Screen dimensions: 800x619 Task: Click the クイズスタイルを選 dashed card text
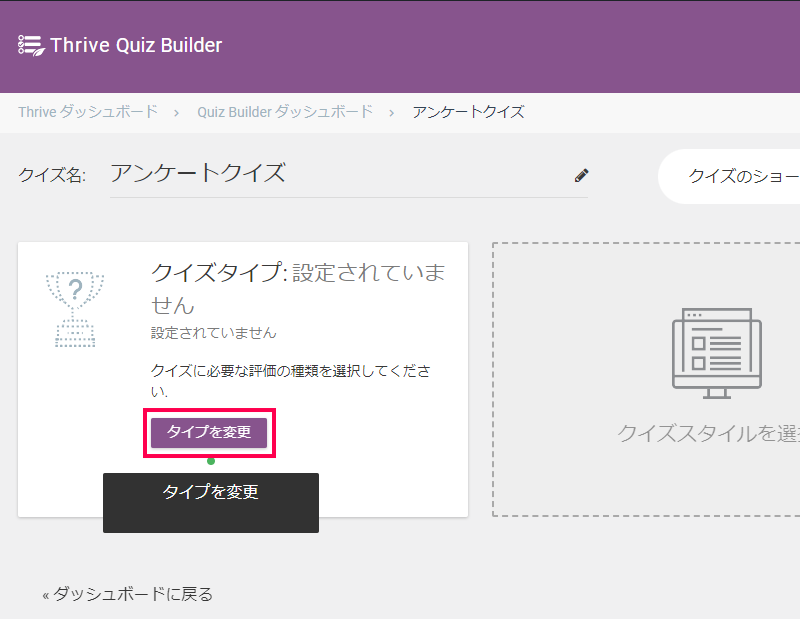(709, 433)
